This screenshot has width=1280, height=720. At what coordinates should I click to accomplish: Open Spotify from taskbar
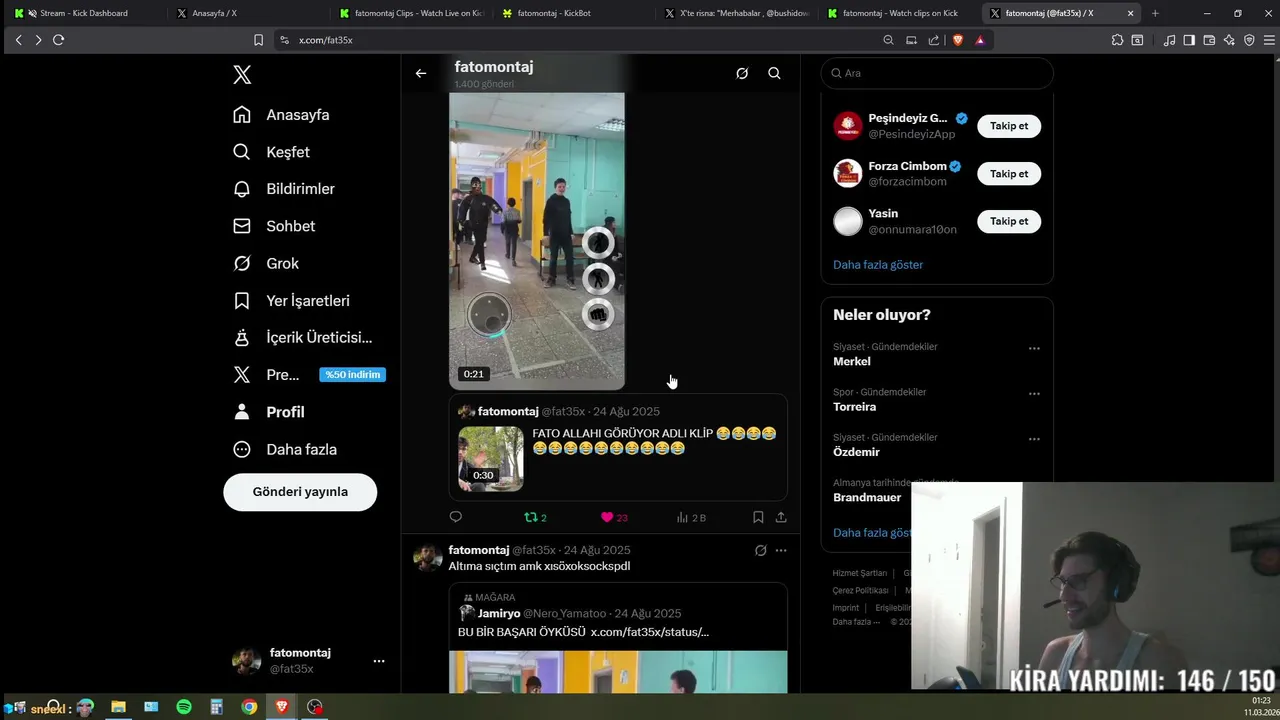pyautogui.click(x=184, y=707)
